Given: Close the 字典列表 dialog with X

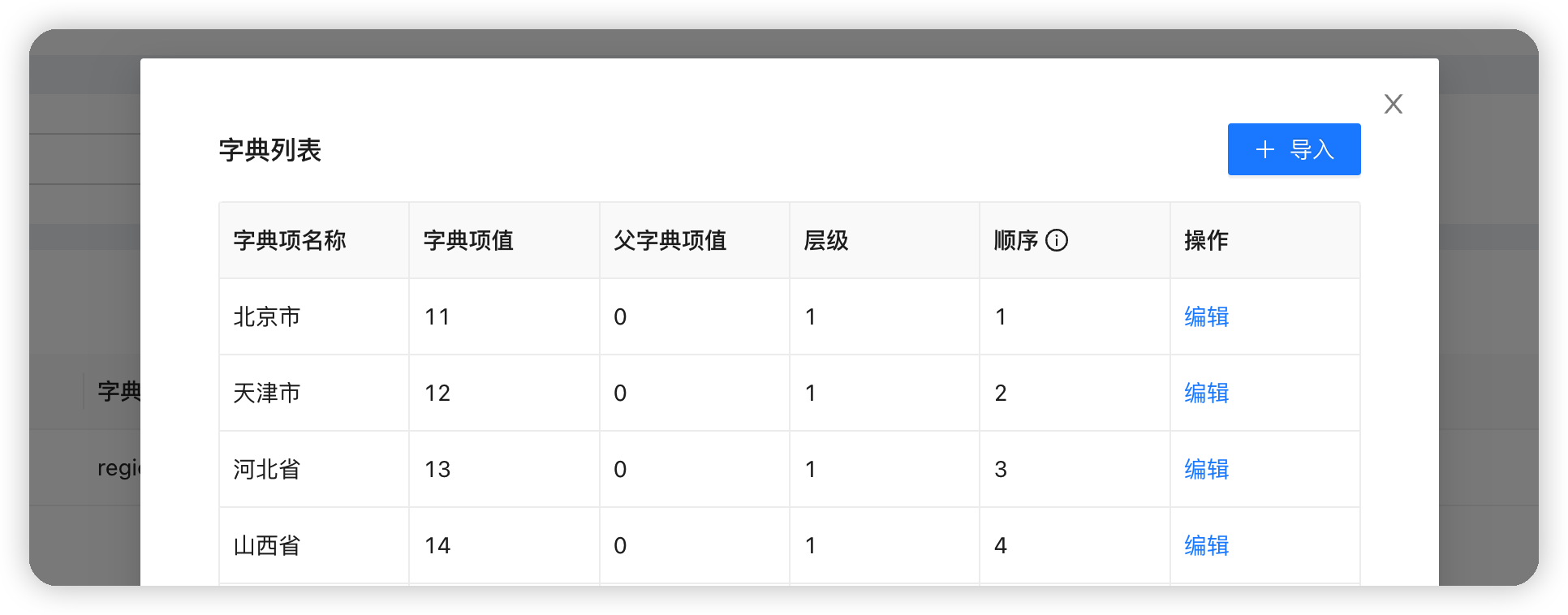Looking at the screenshot, I should pyautogui.click(x=1394, y=104).
